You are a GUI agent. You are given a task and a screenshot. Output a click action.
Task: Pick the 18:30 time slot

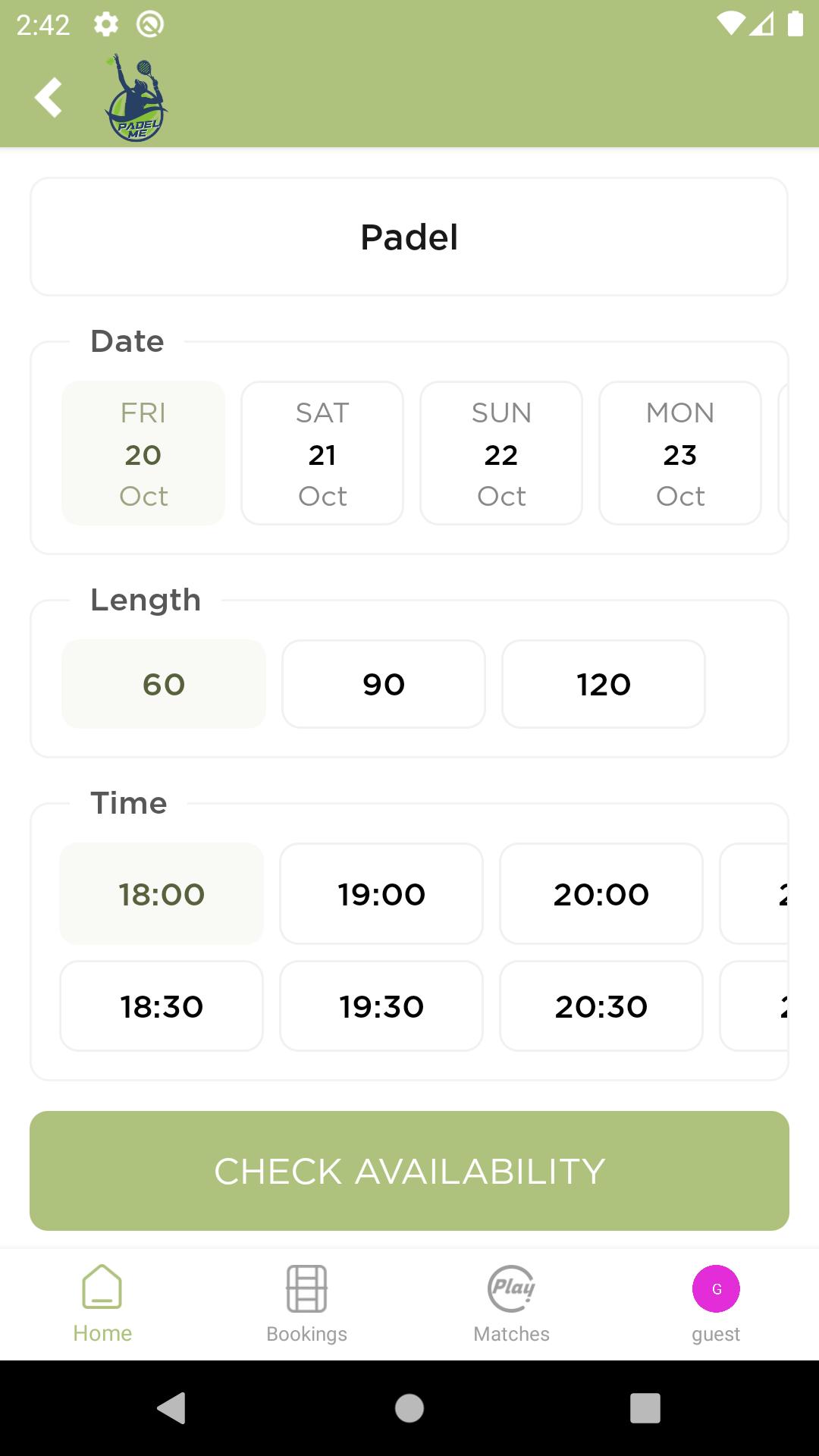coord(162,1006)
